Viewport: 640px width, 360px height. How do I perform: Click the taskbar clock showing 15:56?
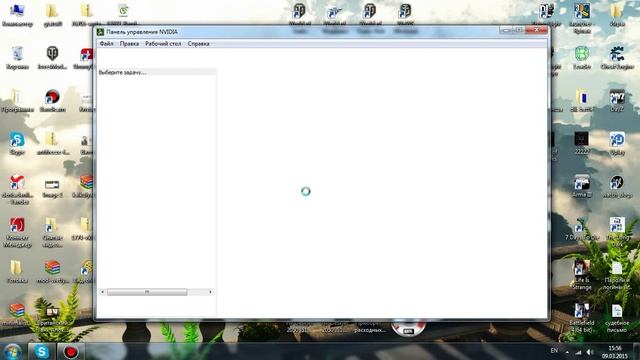615,352
